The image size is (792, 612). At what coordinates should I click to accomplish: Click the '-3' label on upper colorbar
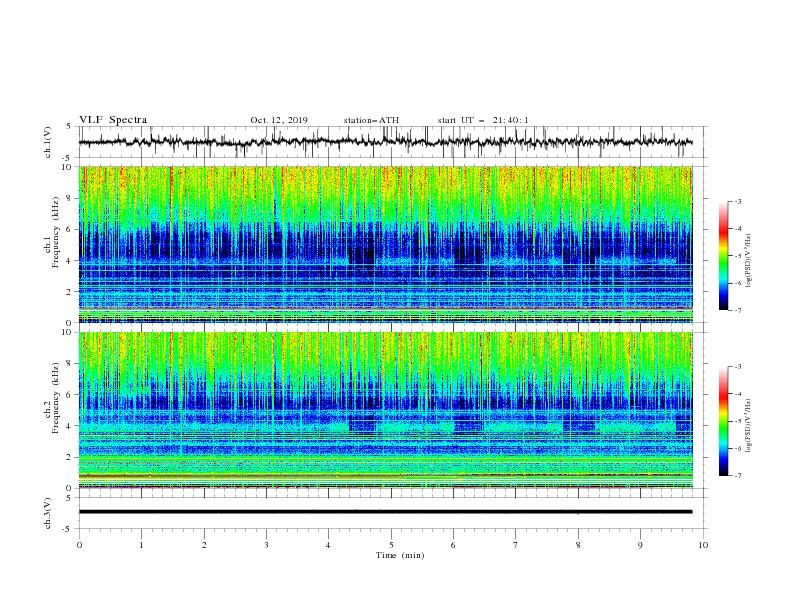(x=737, y=201)
